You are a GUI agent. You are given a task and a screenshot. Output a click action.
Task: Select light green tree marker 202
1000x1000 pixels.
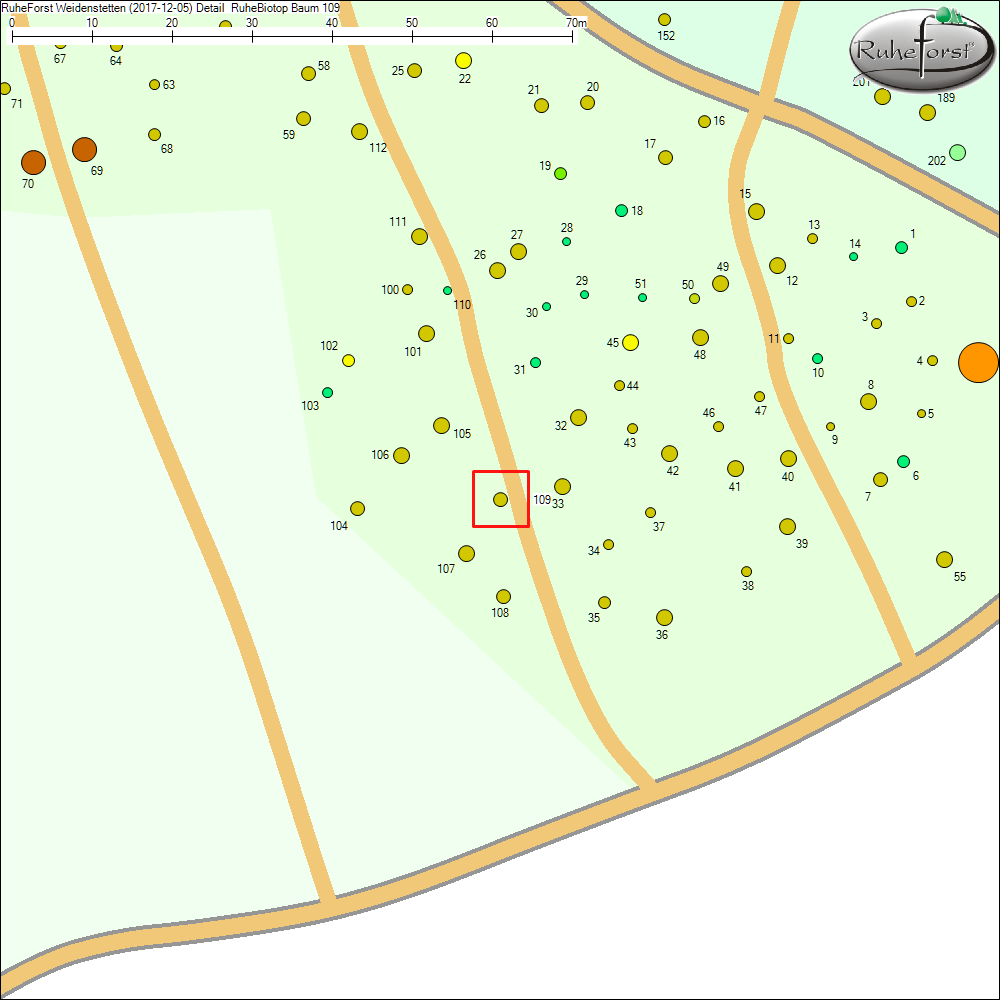[957, 152]
